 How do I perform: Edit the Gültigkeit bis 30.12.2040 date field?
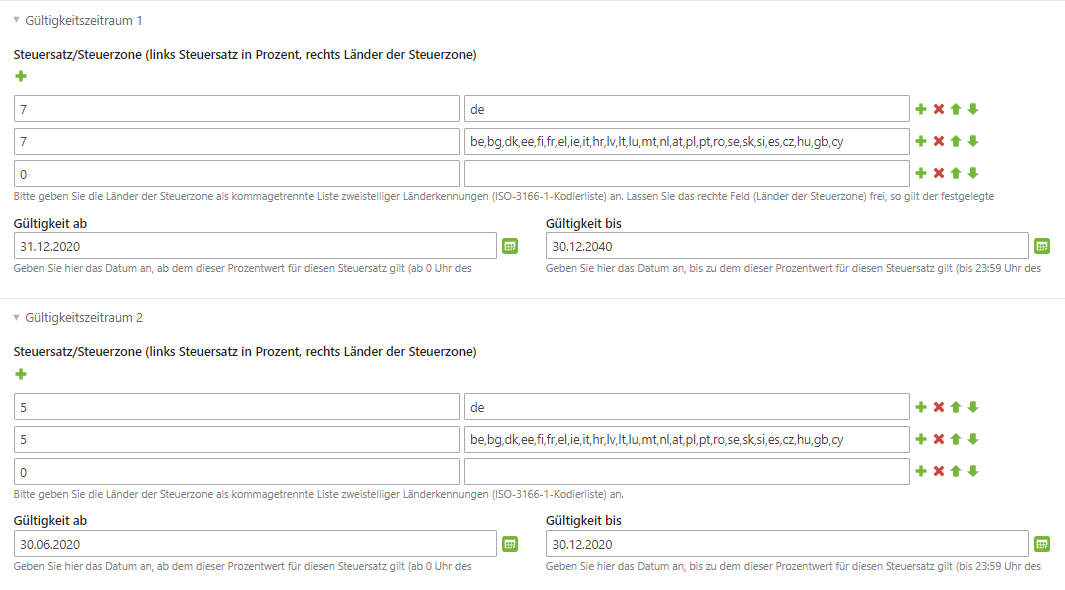click(787, 246)
